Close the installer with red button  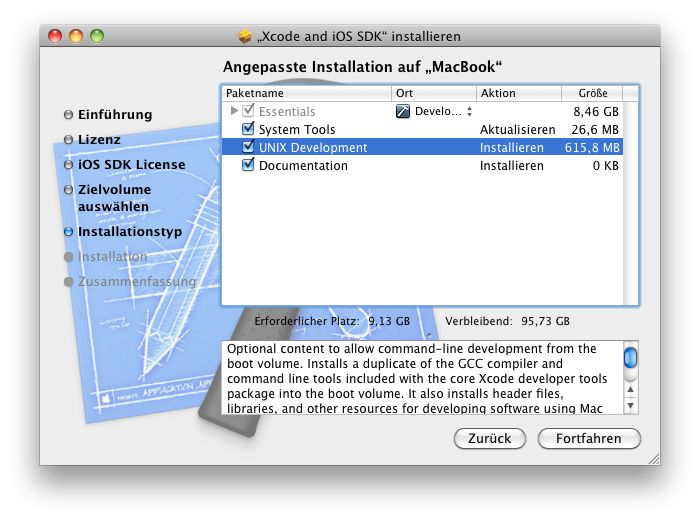point(55,36)
